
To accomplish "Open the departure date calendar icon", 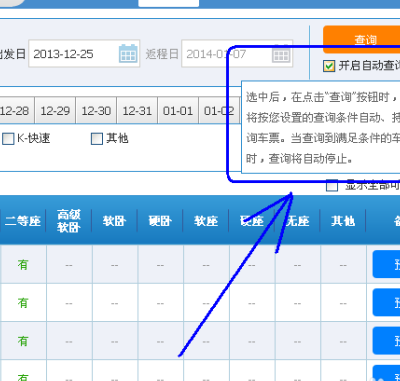I will click(x=128, y=53).
